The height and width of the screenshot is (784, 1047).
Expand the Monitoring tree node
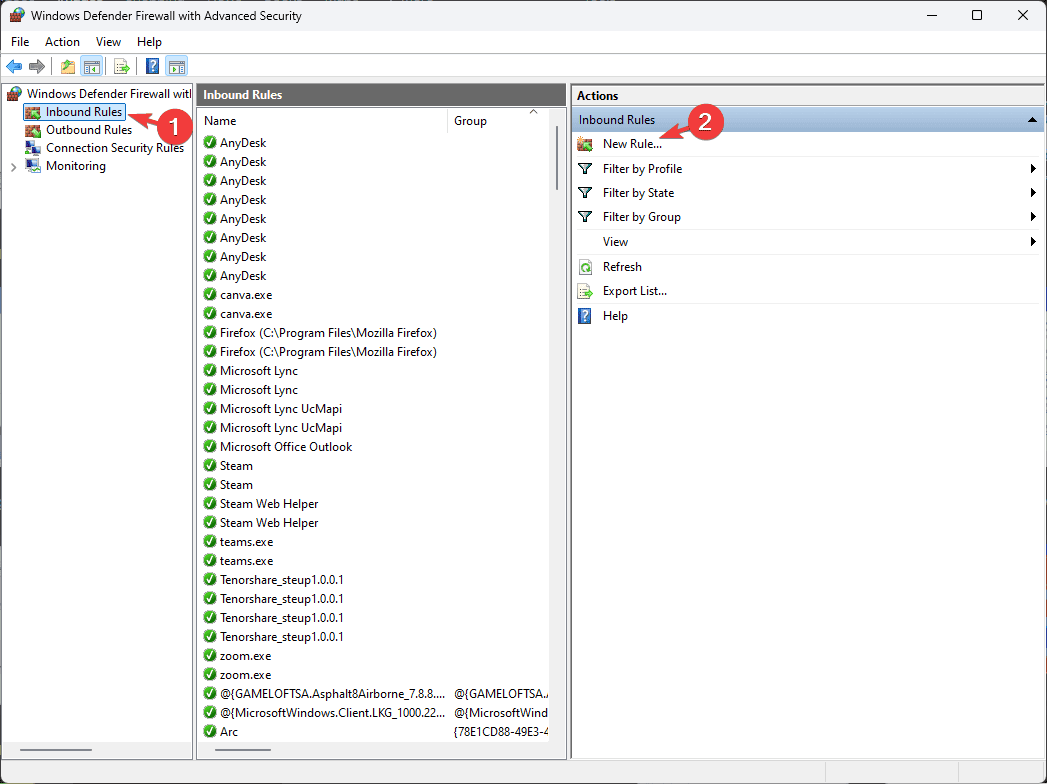coord(13,167)
